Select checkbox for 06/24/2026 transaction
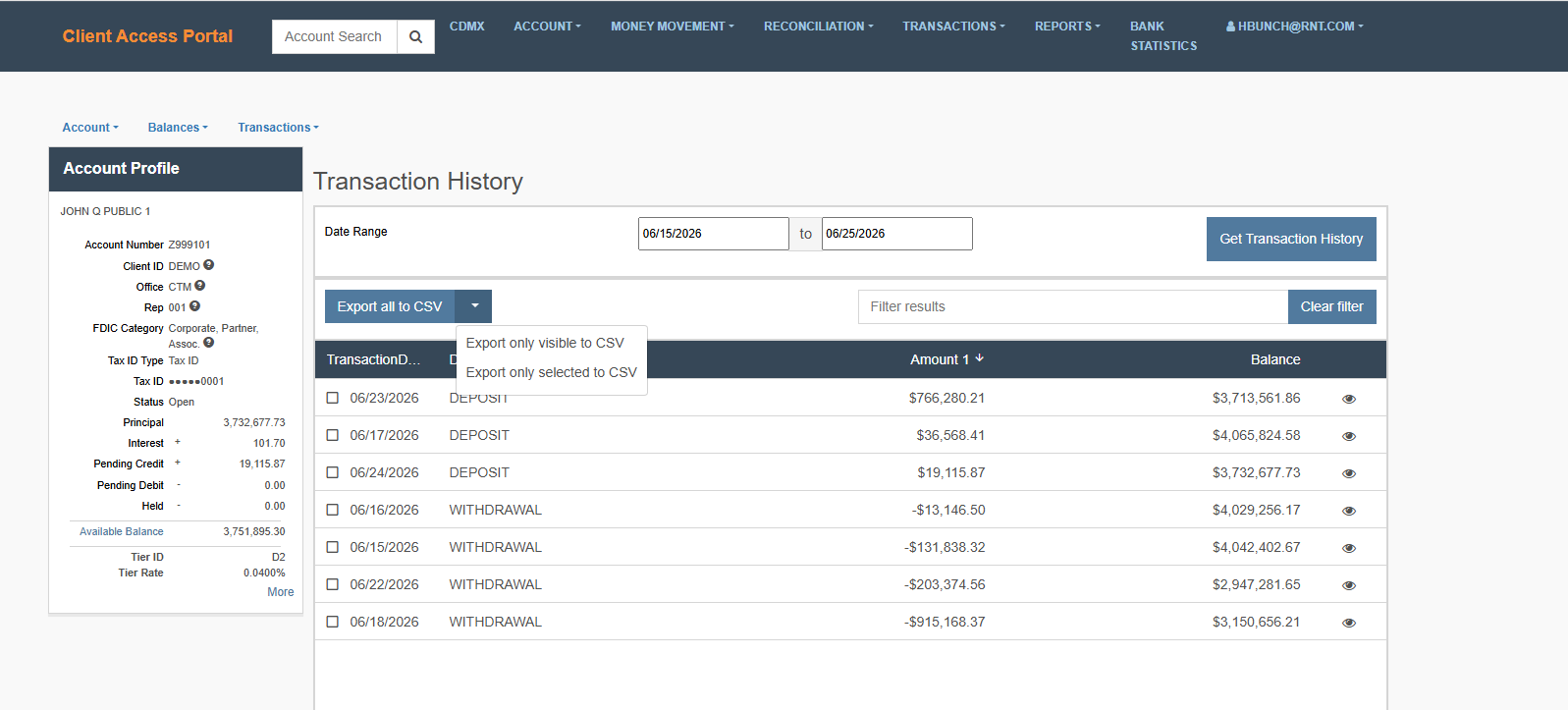This screenshot has width=1568, height=710. (x=332, y=472)
